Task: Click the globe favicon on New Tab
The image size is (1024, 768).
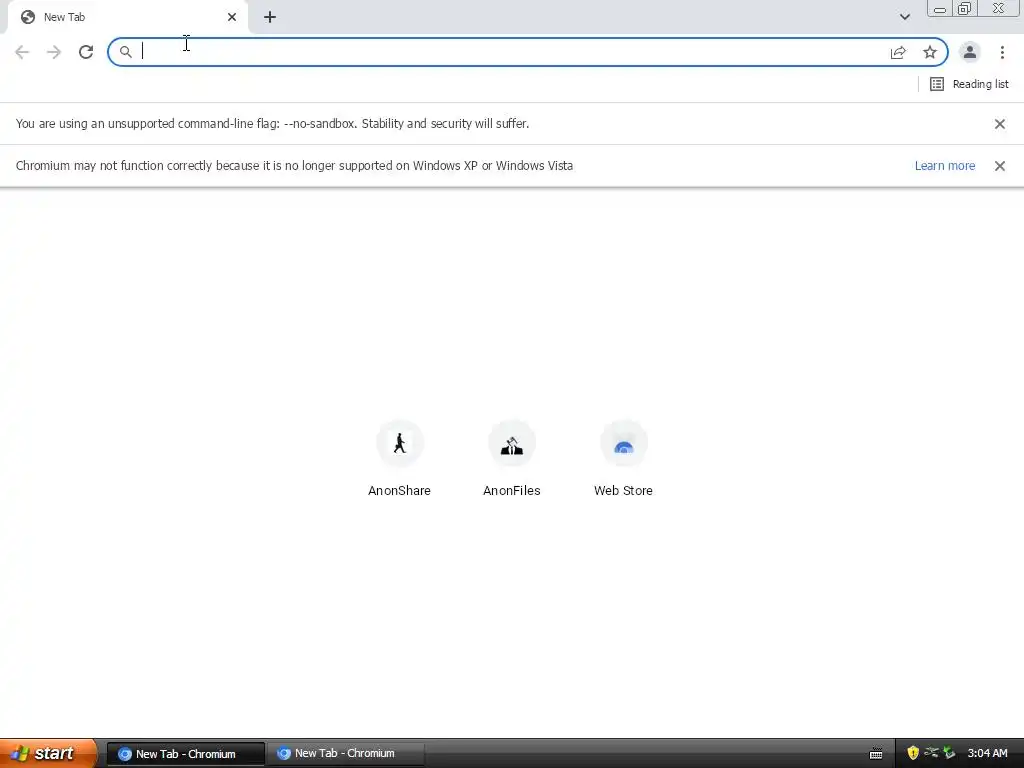Action: (x=28, y=17)
